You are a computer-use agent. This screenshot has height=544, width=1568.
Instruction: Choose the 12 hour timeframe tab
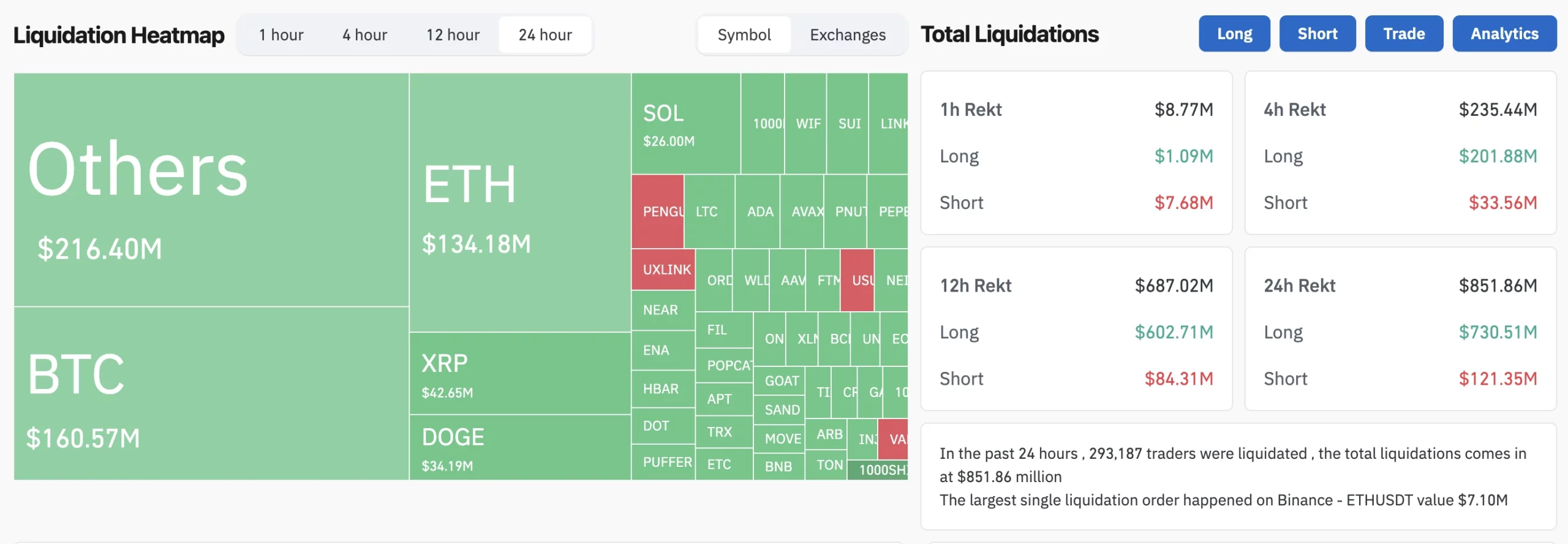[453, 35]
